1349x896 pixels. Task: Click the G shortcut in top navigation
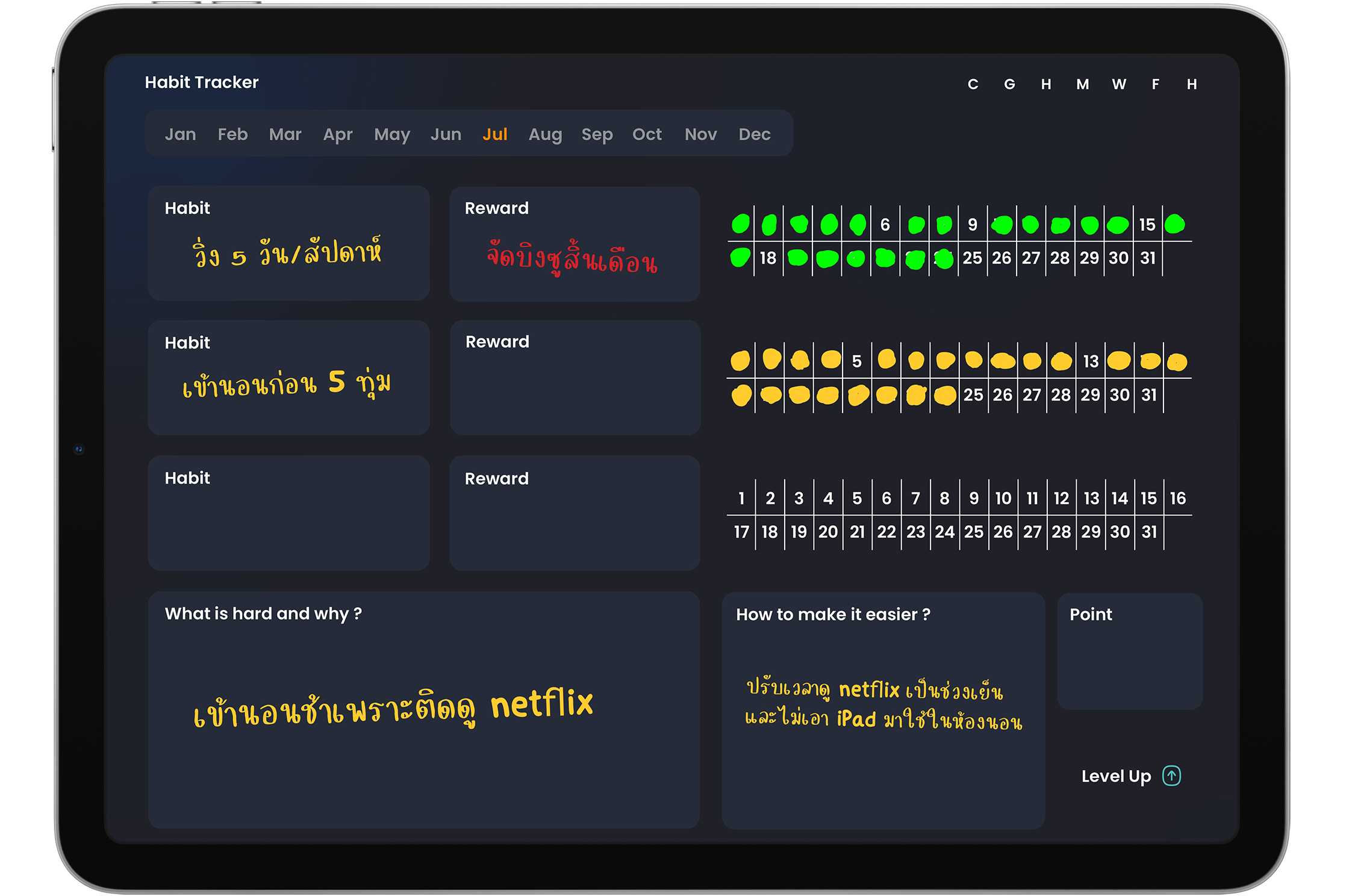(1009, 84)
